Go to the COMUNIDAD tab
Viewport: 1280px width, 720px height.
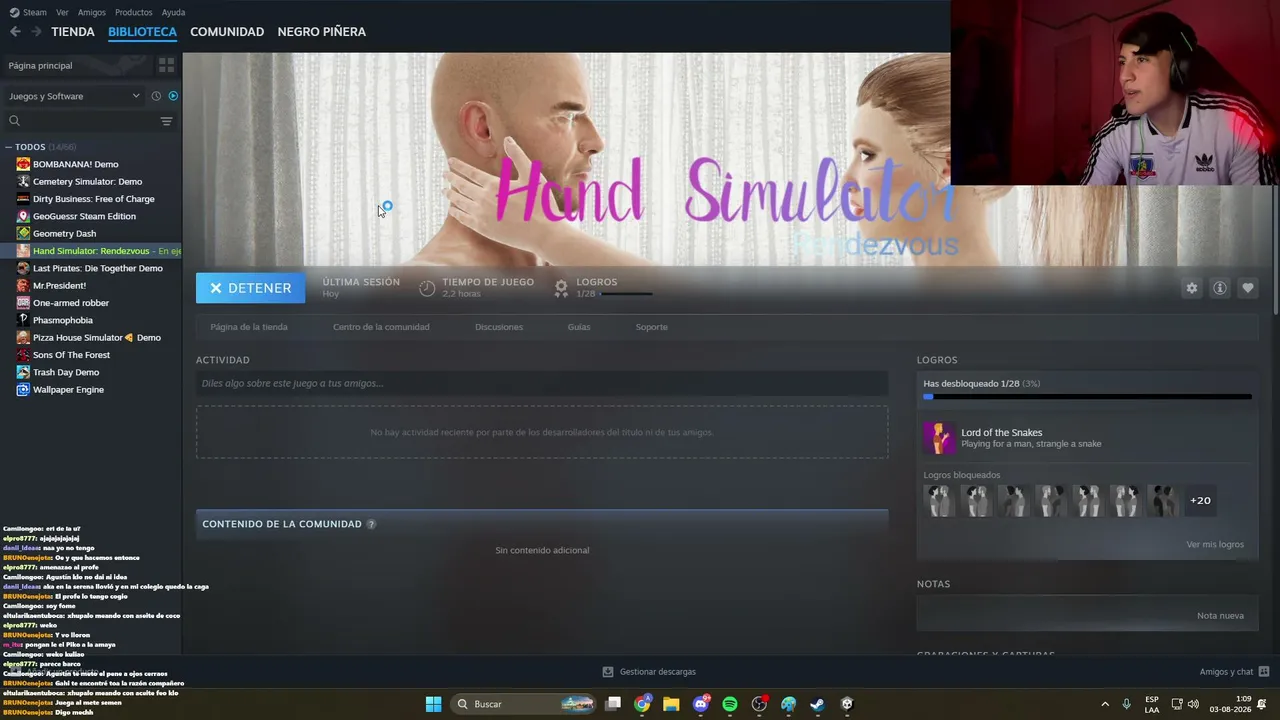(x=227, y=32)
